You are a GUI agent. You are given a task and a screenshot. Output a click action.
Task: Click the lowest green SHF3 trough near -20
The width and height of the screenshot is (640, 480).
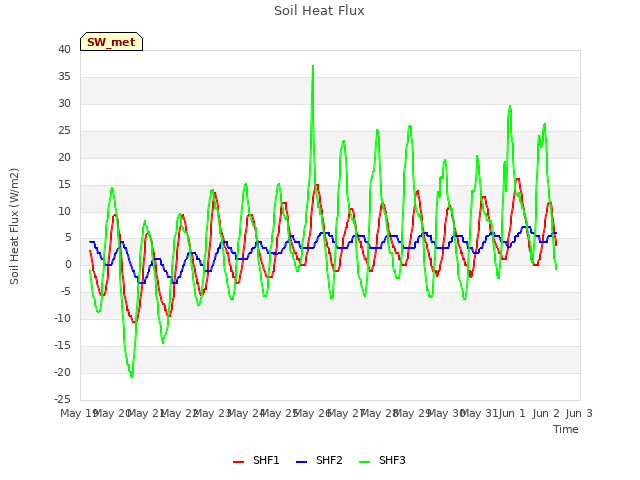pos(131,376)
